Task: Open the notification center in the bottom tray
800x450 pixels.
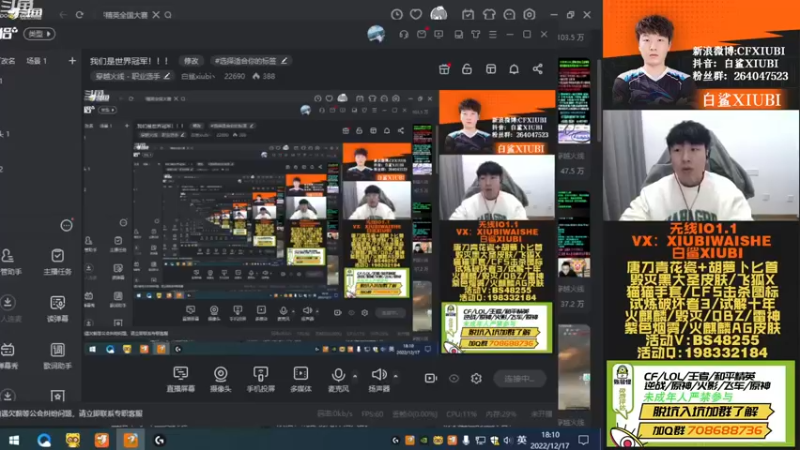Action: pos(583,440)
